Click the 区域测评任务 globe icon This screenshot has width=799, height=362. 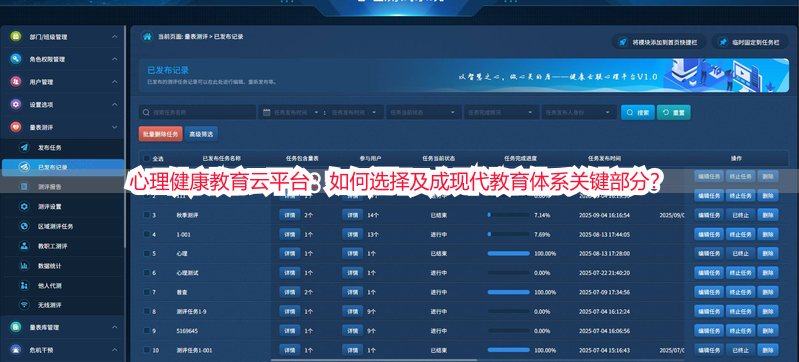coord(24,226)
